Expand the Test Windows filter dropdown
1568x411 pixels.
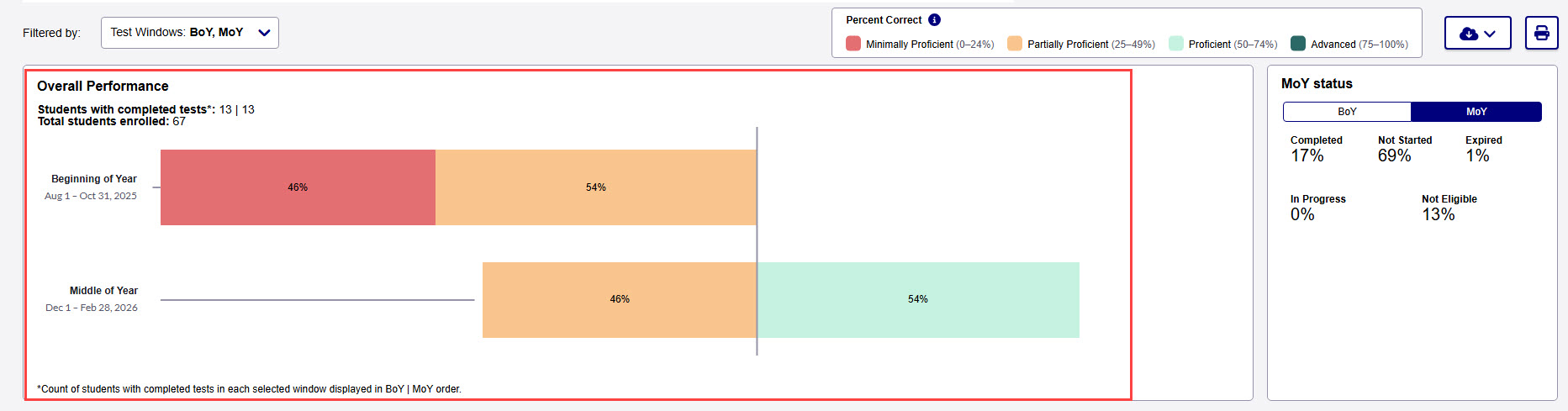tap(190, 33)
